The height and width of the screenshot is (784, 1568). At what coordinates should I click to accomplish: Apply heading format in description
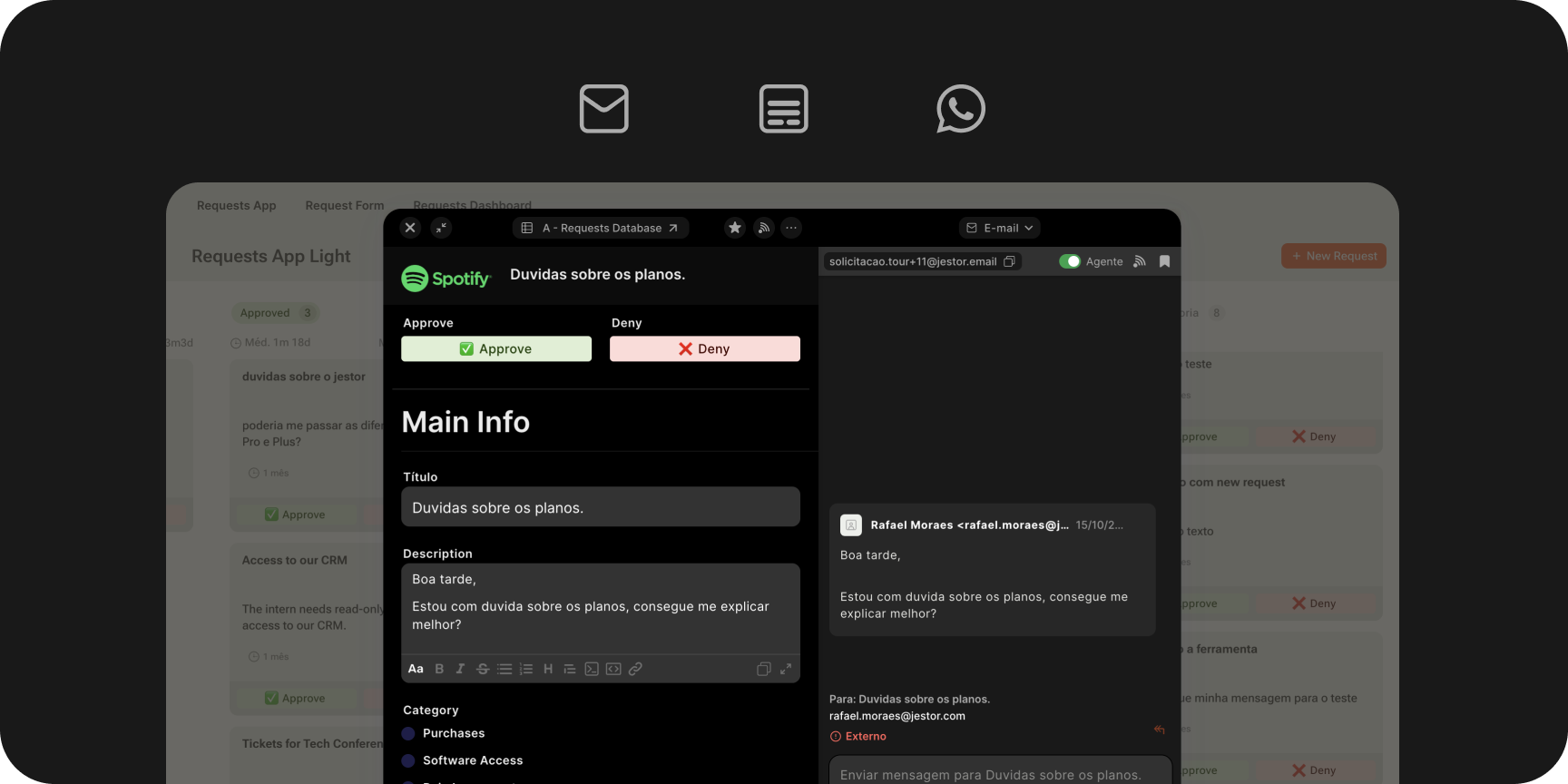[548, 669]
